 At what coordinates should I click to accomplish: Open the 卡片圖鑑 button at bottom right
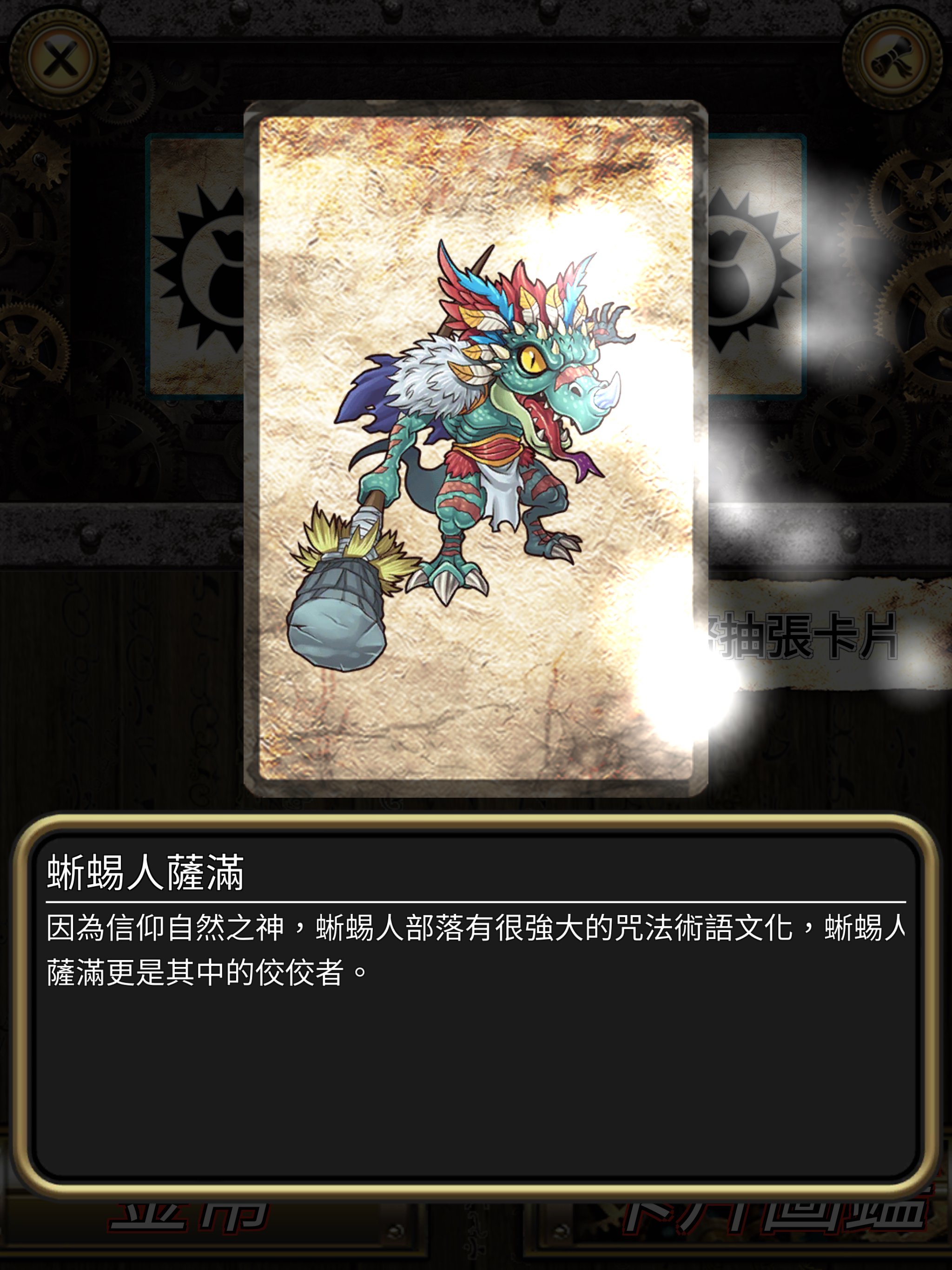click(769, 1211)
